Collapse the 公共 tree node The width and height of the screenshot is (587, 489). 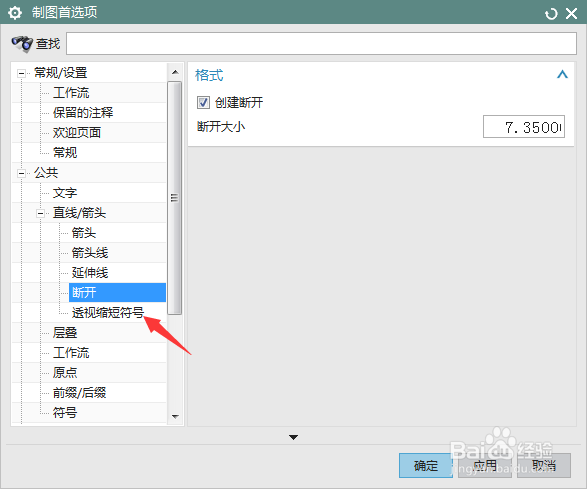[x=21, y=173]
